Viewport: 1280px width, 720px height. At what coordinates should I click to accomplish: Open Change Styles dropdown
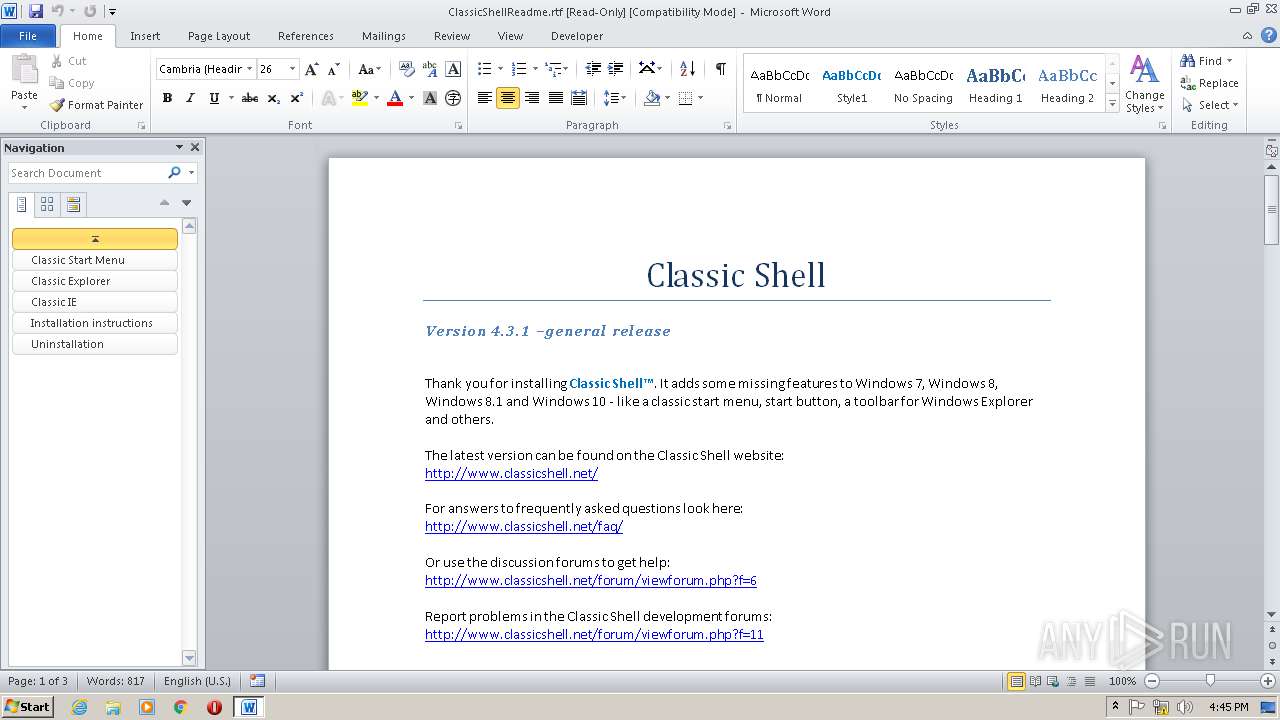click(x=1144, y=84)
